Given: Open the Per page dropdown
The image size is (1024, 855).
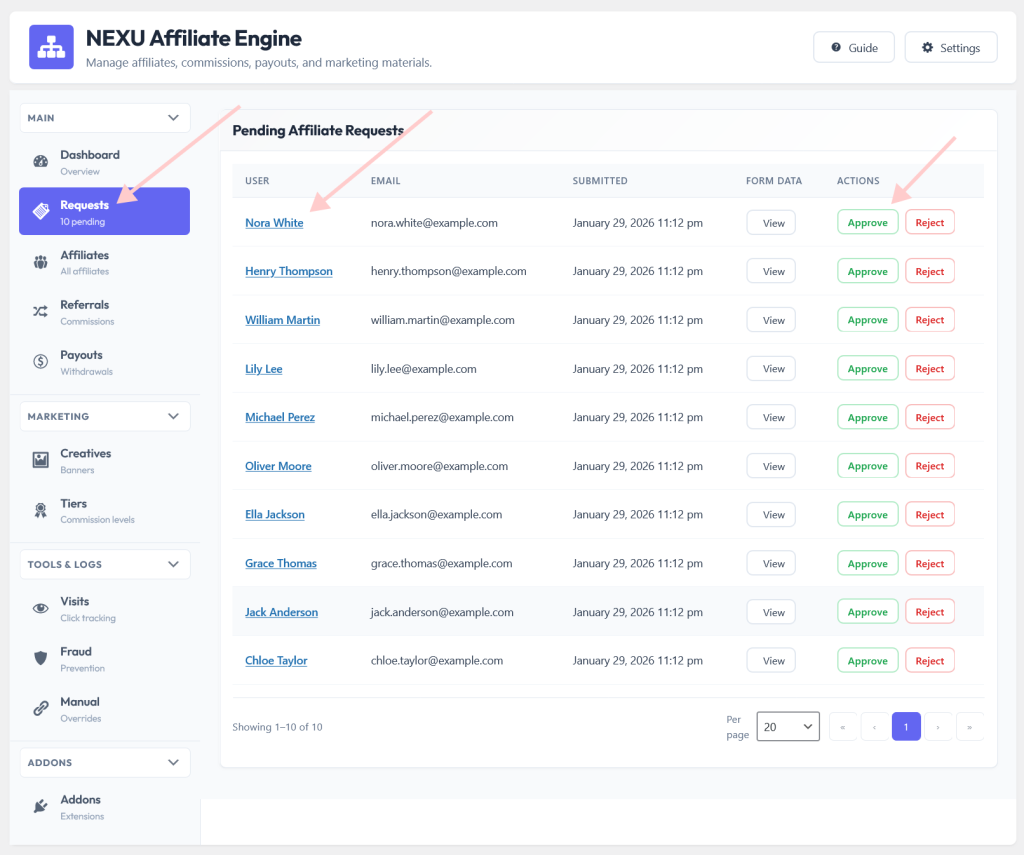Looking at the screenshot, I should [788, 726].
